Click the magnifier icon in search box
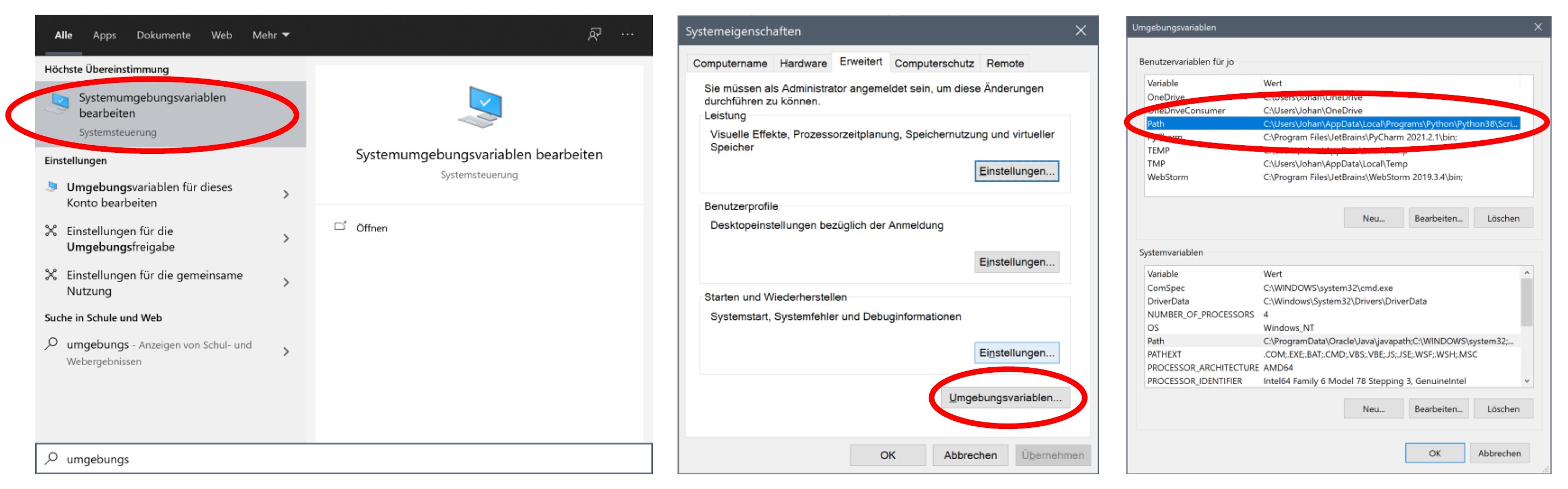The height and width of the screenshot is (489, 1568). (x=52, y=458)
